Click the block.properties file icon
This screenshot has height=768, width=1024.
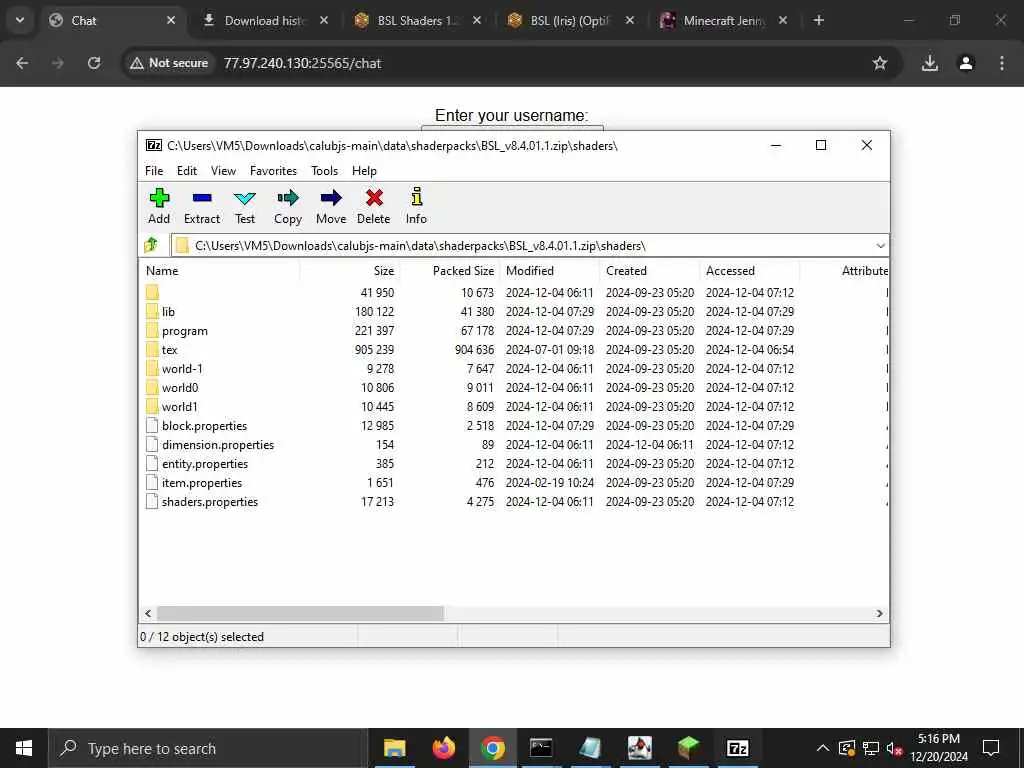tap(152, 425)
